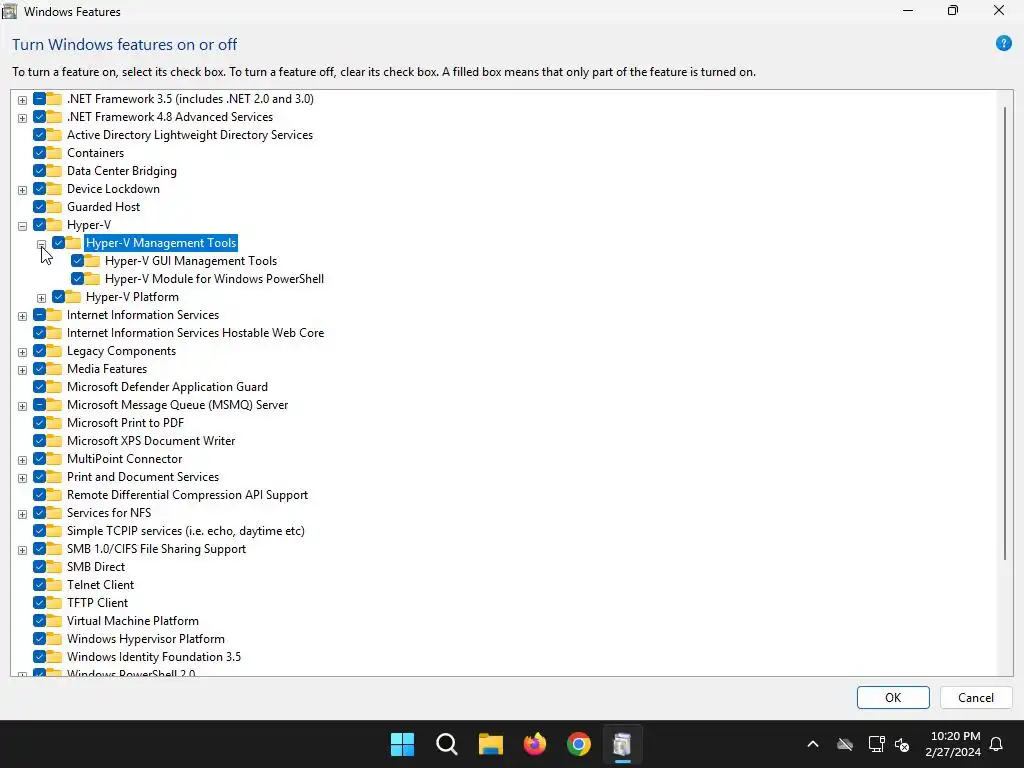Screen dimensions: 1024x768
Task: Select the Windows Features taskbar icon
Action: 622,744
